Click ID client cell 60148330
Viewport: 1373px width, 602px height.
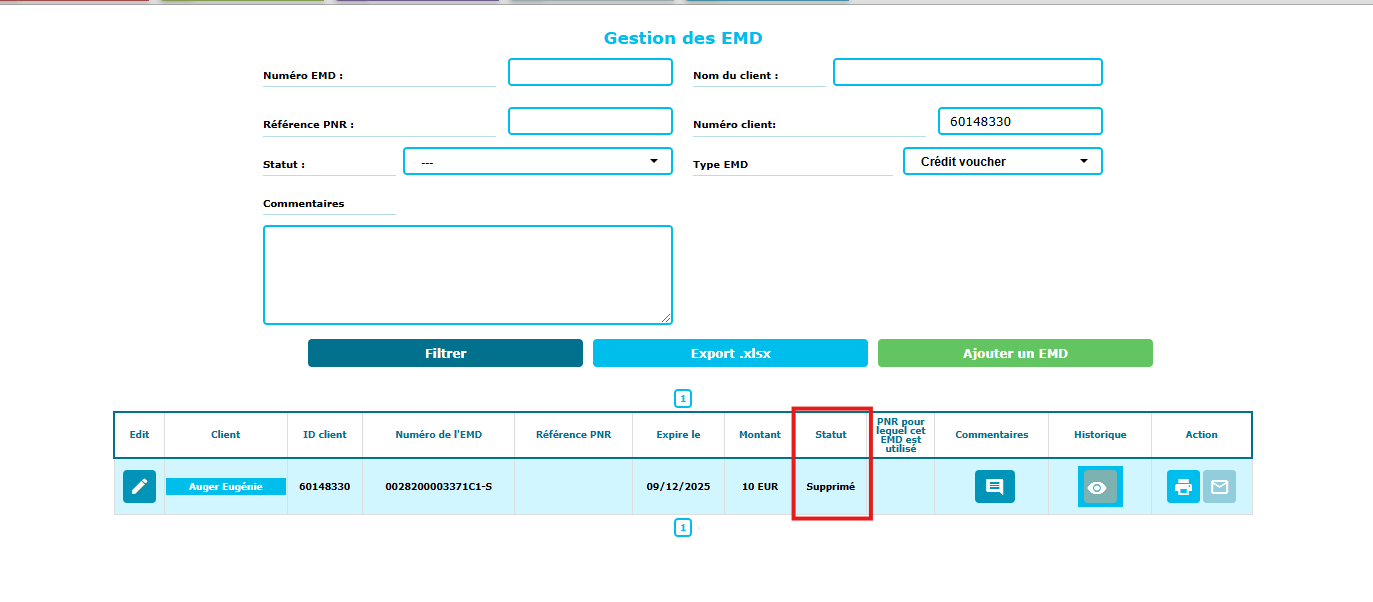point(325,486)
